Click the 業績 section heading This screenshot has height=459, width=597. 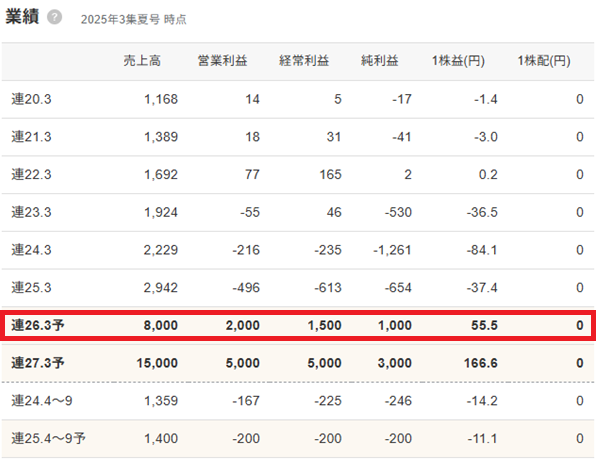pos(22,17)
